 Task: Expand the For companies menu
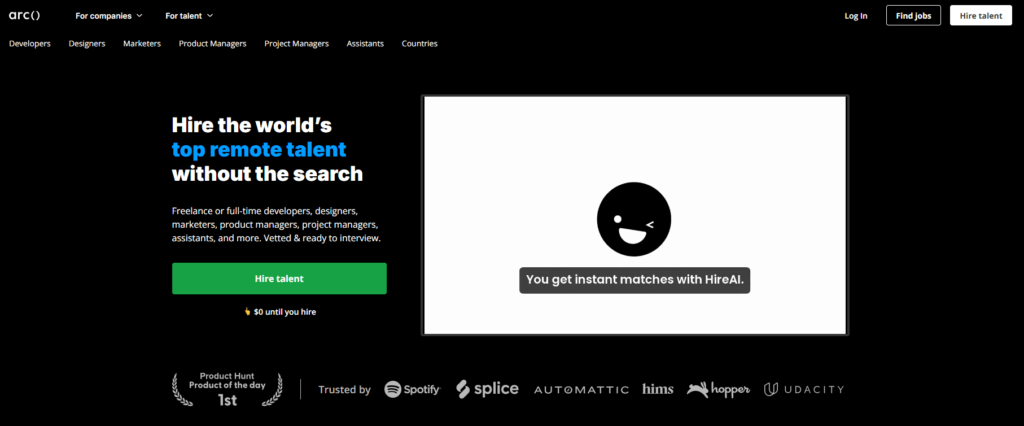click(108, 16)
